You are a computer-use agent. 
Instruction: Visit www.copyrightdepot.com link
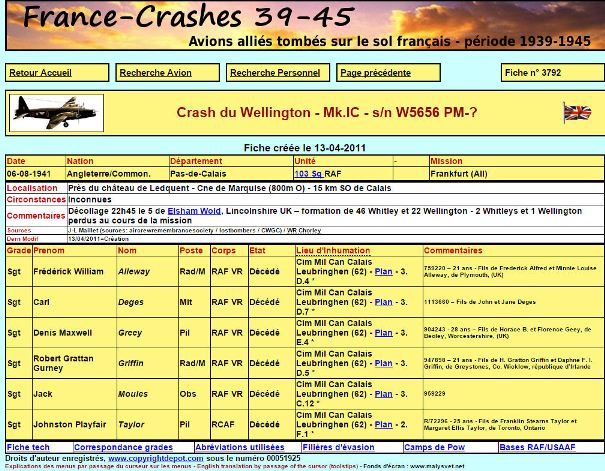155,459
